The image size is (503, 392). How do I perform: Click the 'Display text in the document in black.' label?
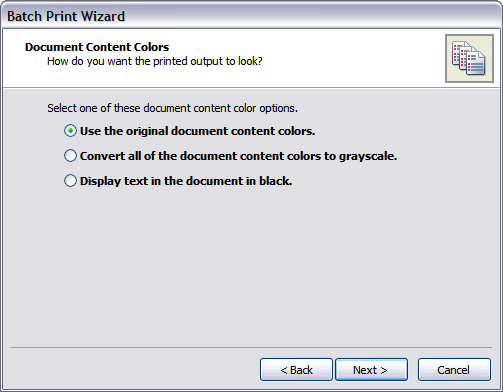186,181
